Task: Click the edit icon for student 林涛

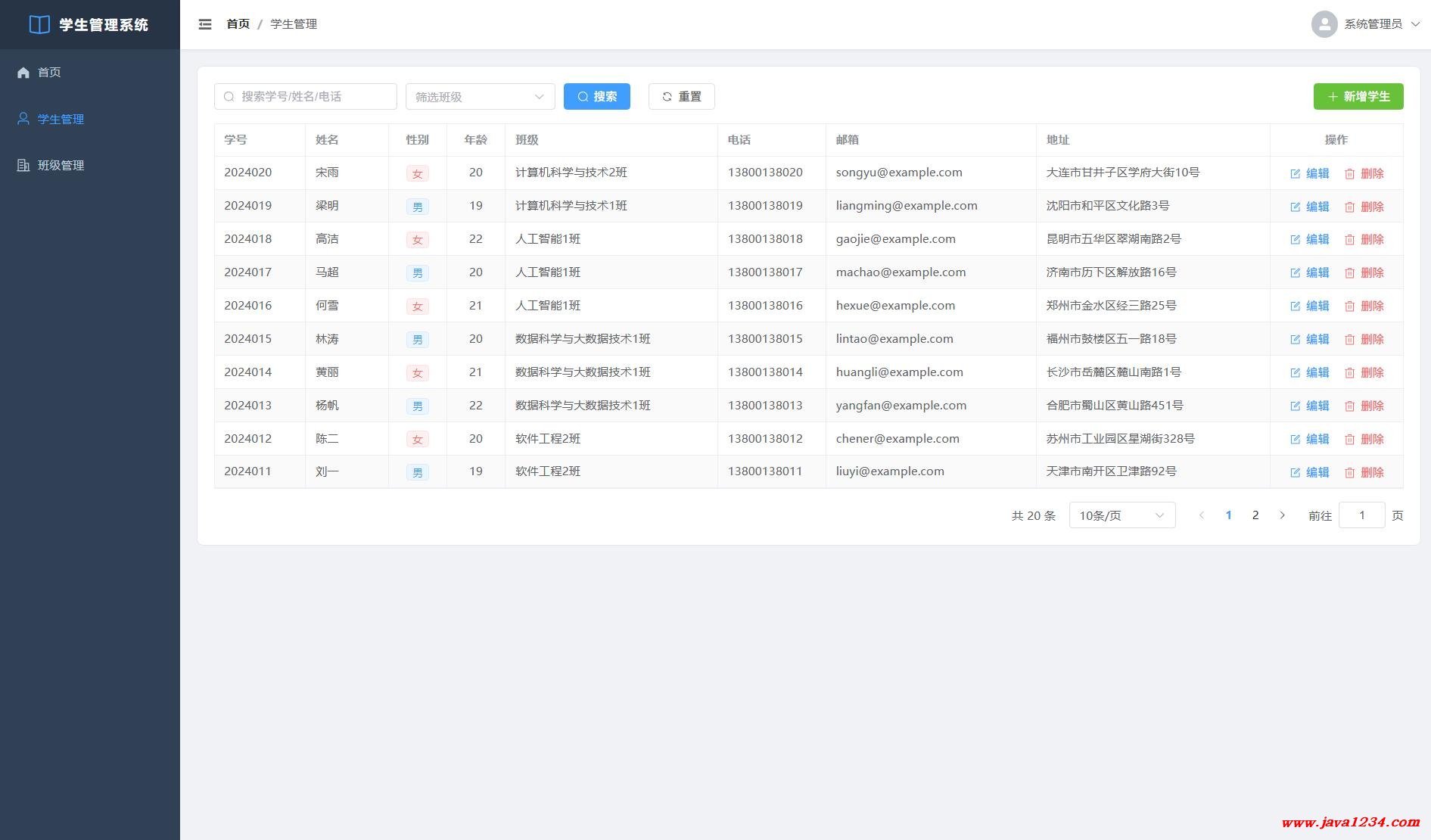Action: (x=1295, y=339)
